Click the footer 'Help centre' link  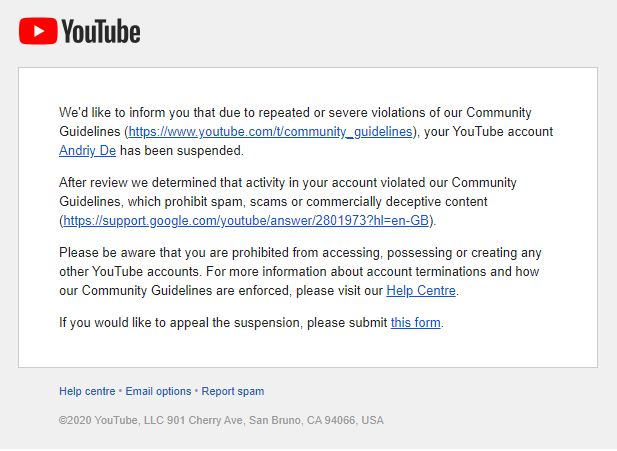87,391
